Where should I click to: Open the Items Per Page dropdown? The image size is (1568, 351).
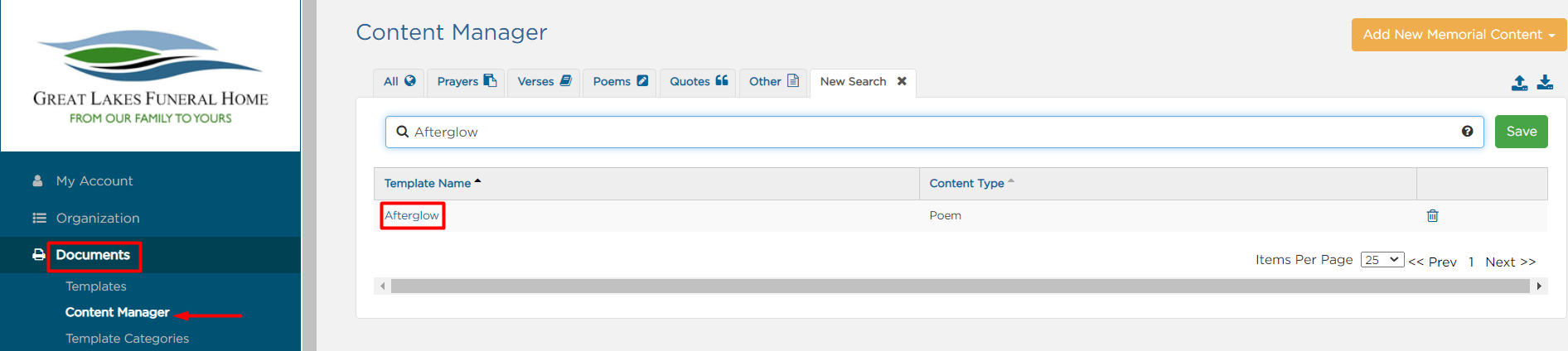(x=1382, y=260)
